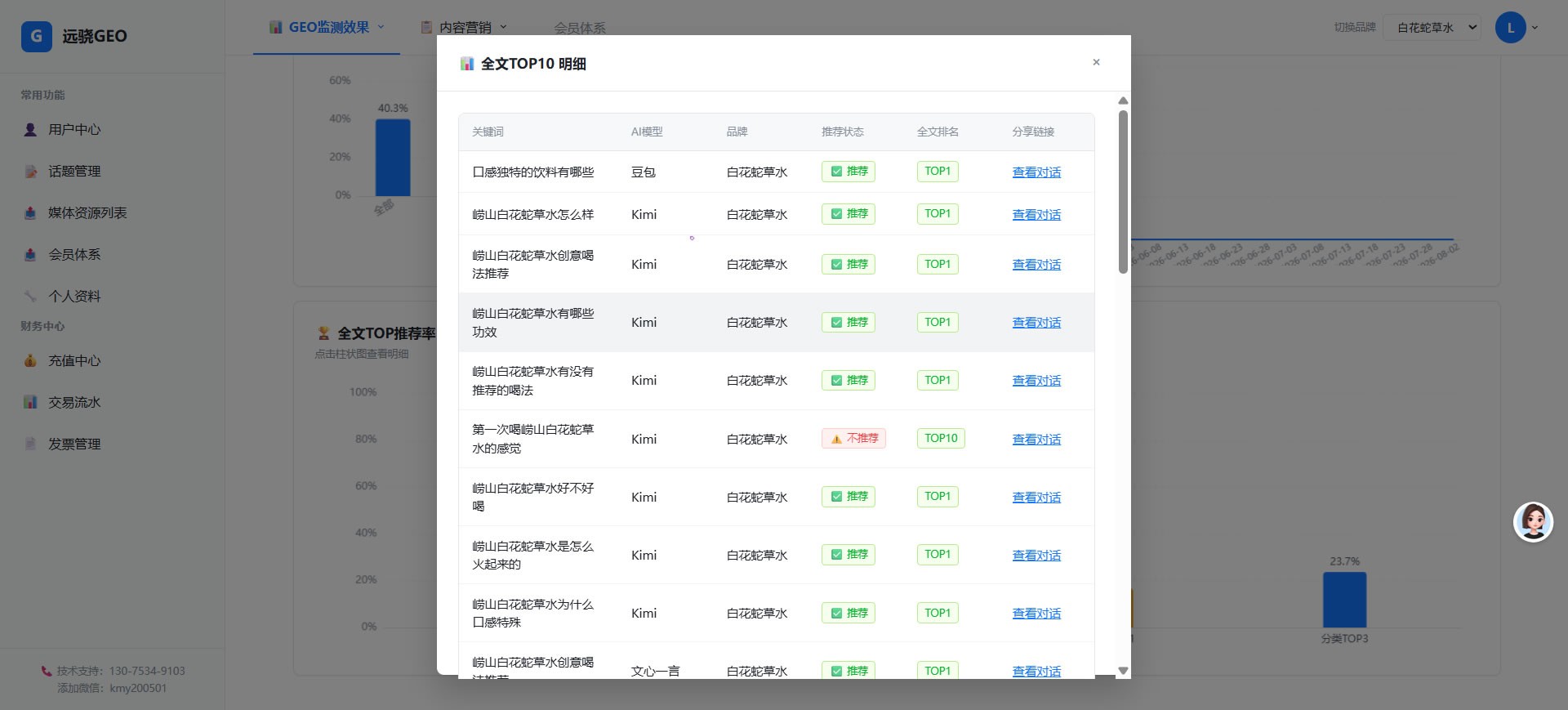Click the AI模型 column header
The image size is (1568, 710).
(x=647, y=132)
